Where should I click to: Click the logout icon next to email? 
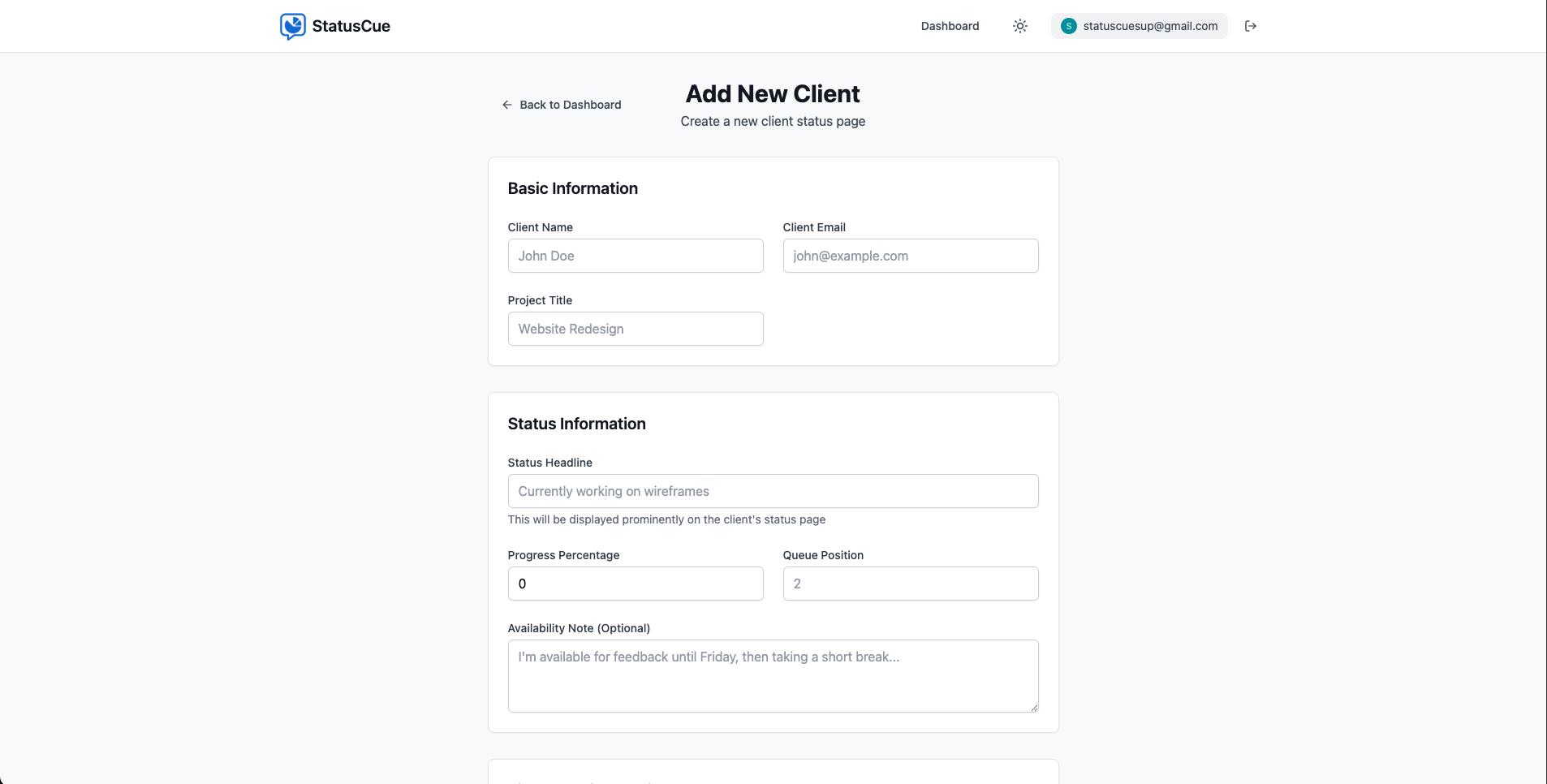[1251, 26]
